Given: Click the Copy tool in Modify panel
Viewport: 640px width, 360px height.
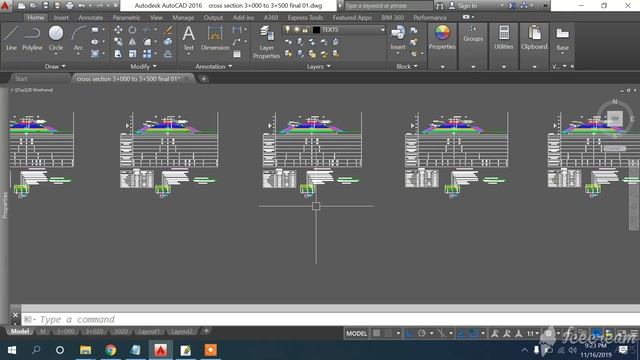Looking at the screenshot, I should click(118, 42).
